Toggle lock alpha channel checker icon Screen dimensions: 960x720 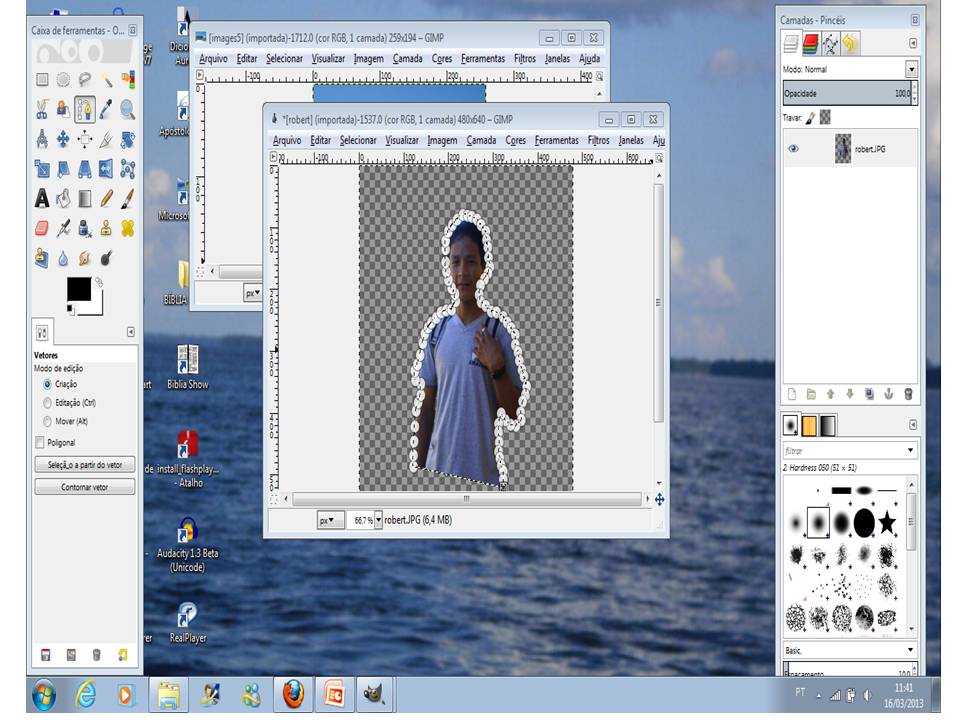coord(825,117)
